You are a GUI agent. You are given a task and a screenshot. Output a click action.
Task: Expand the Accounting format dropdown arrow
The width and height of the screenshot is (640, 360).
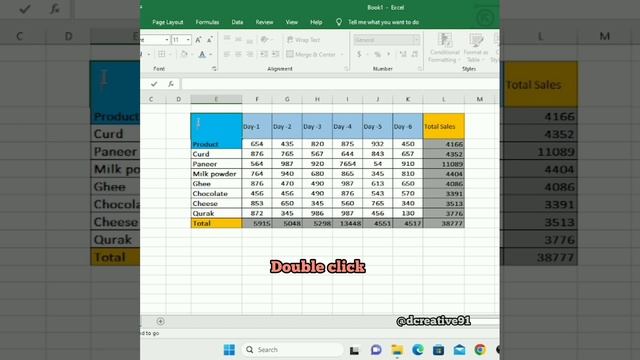[367, 54]
